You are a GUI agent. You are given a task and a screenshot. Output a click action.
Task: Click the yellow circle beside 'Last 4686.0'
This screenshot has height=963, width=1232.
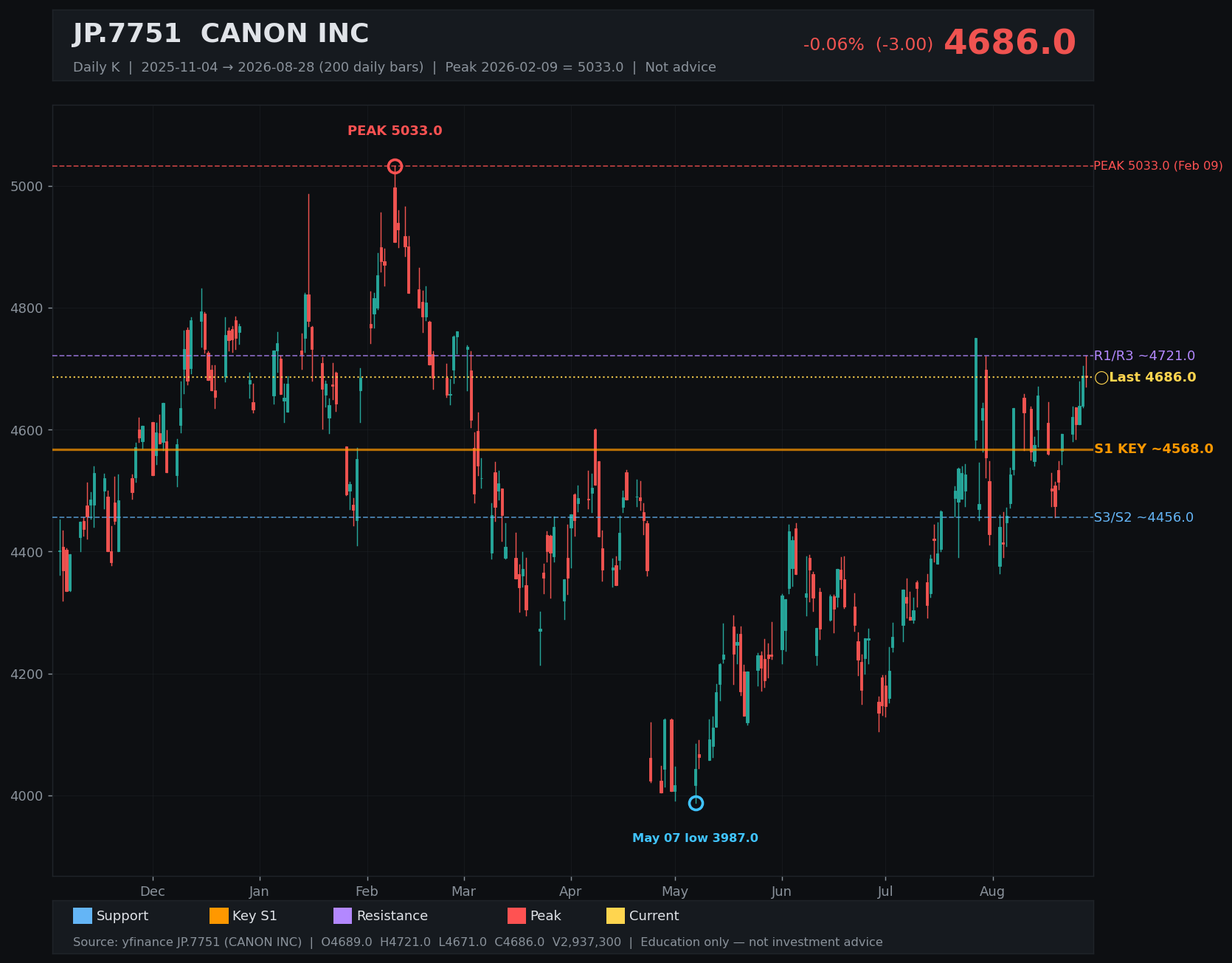click(1101, 378)
